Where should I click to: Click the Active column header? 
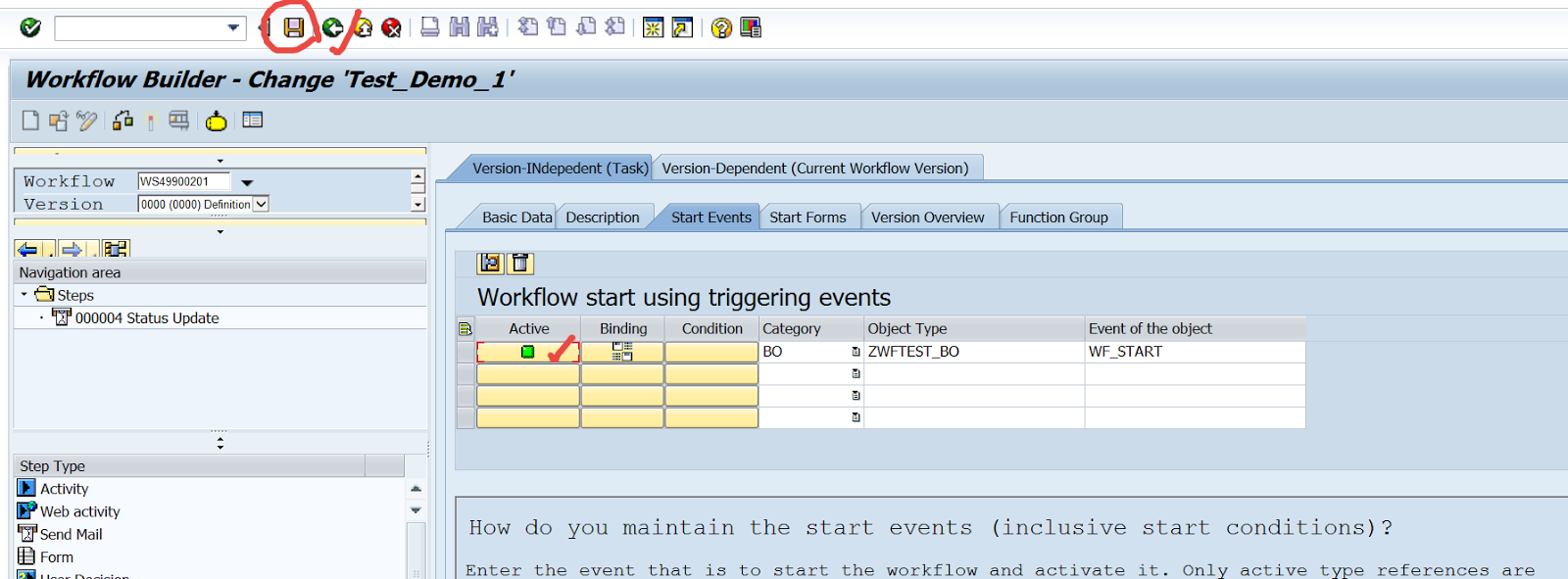528,329
